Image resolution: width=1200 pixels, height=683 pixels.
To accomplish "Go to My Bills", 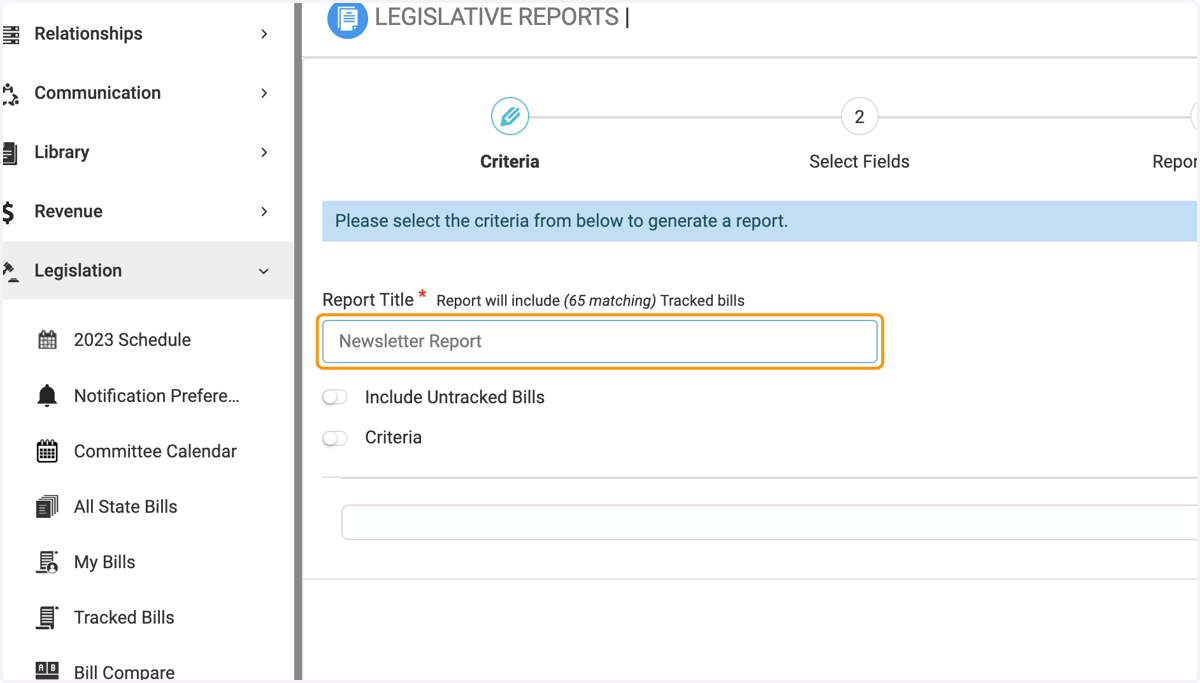I will [x=104, y=562].
